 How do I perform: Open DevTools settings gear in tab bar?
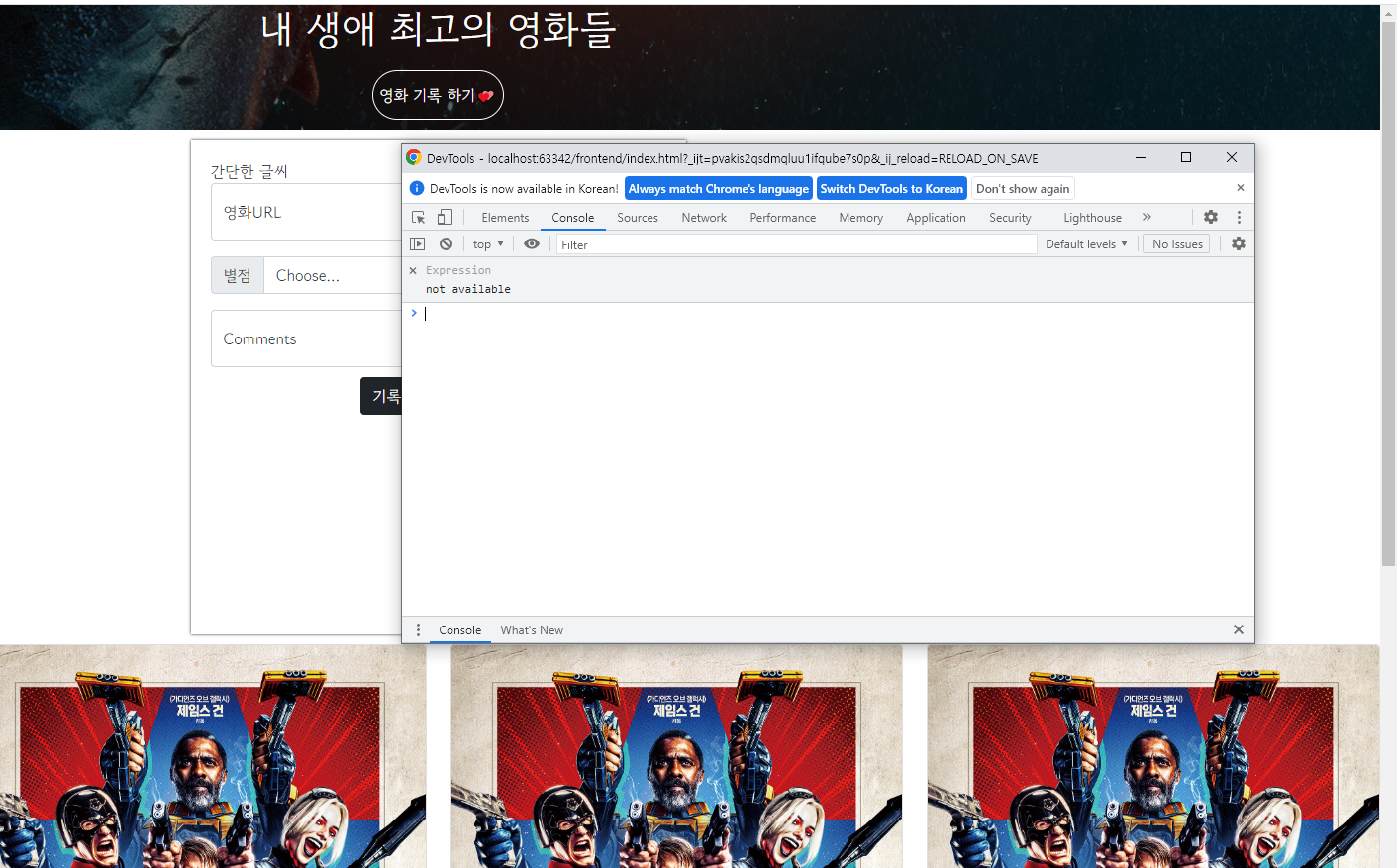[x=1211, y=217]
